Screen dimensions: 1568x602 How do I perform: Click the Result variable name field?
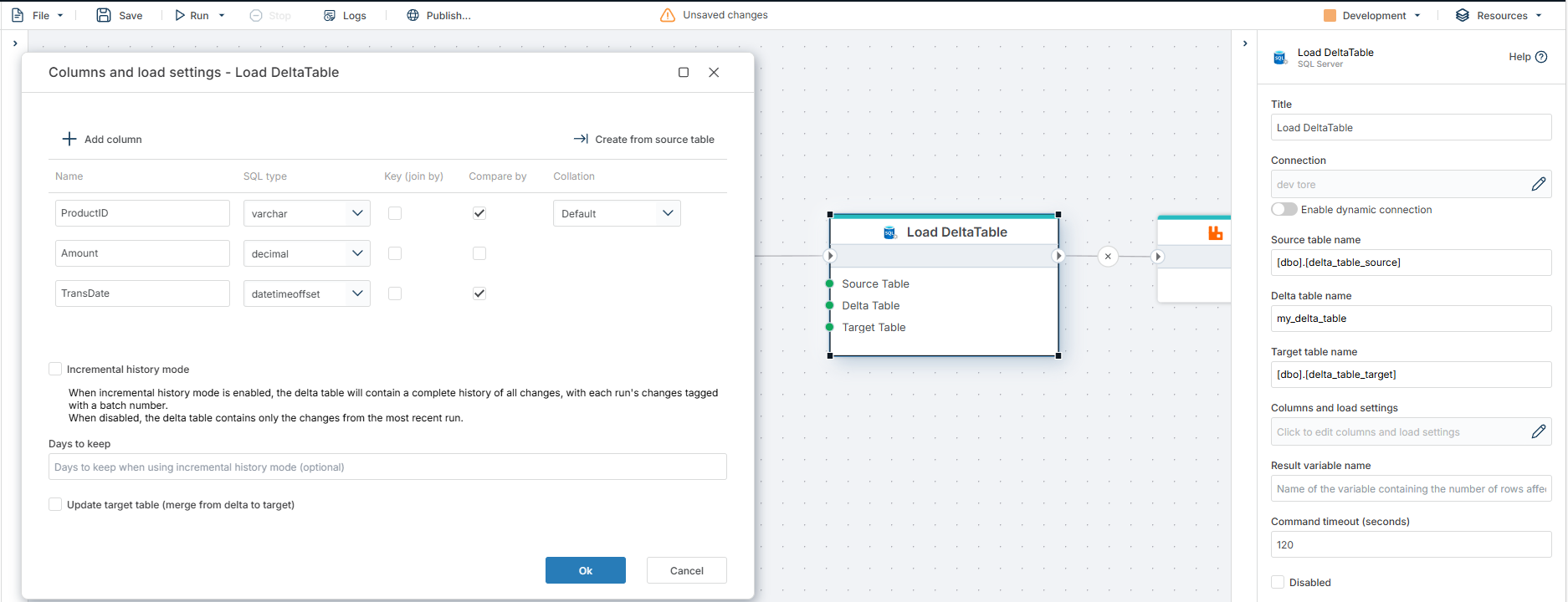click(1411, 488)
